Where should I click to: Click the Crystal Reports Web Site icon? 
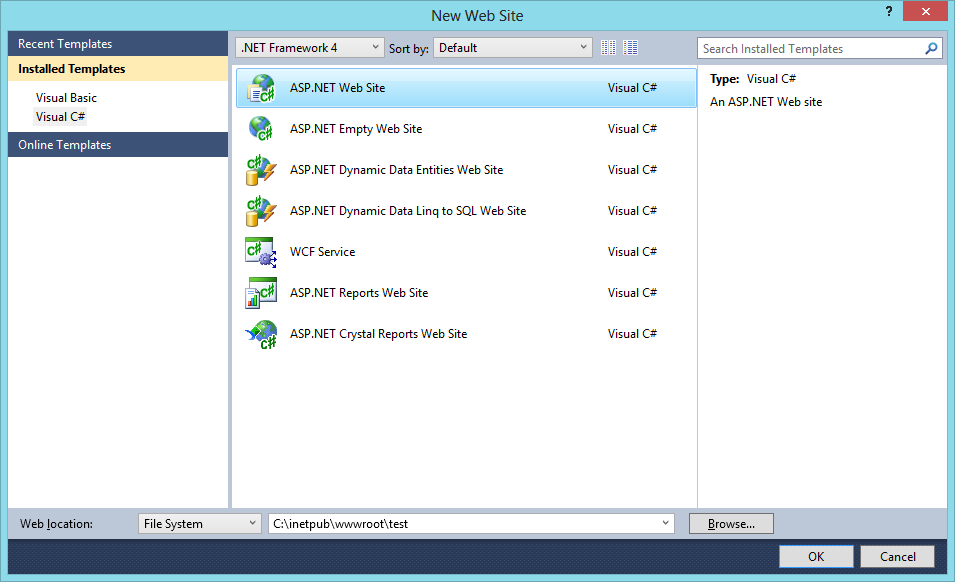pos(261,334)
